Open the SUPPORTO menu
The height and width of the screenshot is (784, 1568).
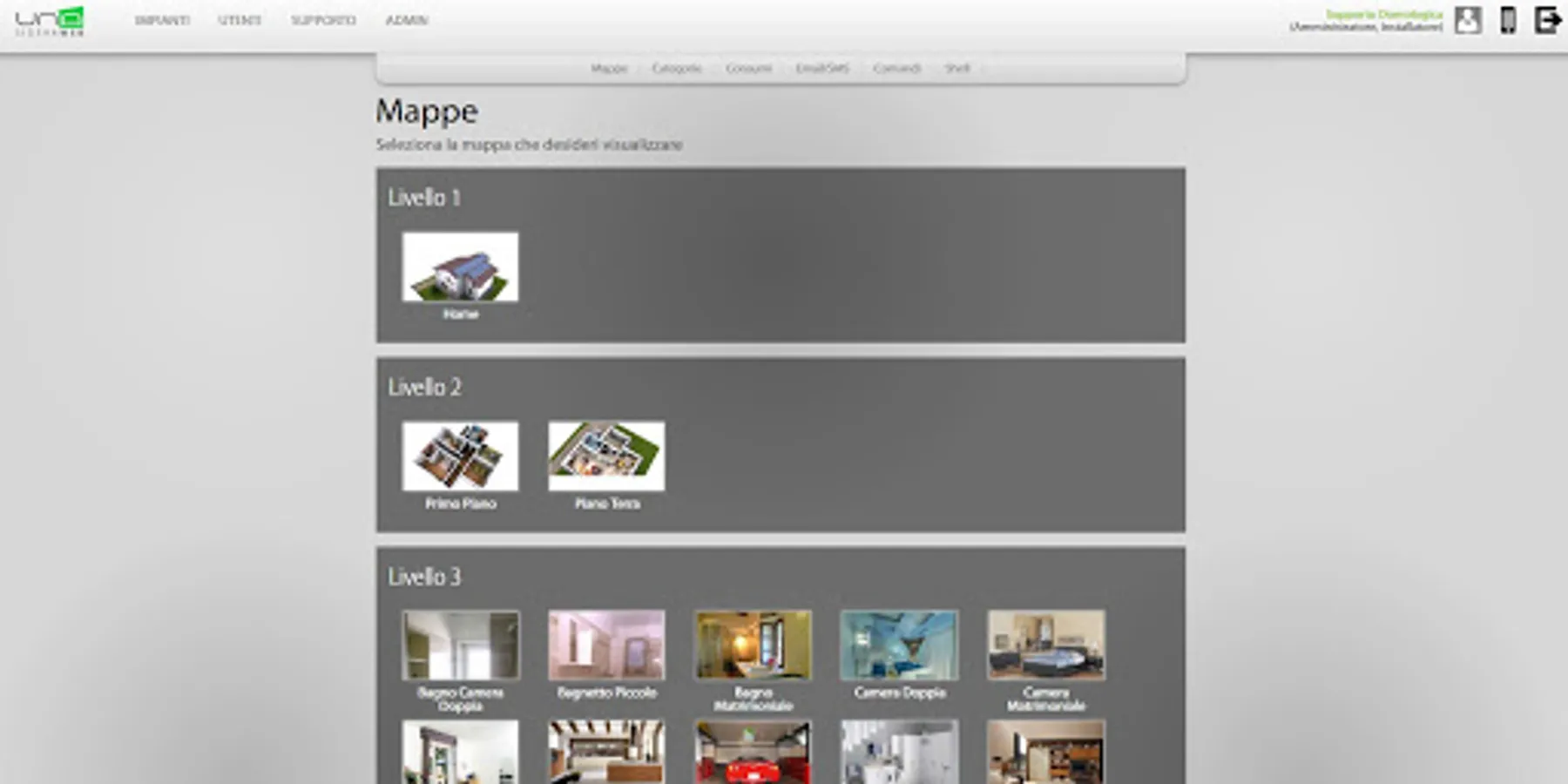(323, 20)
